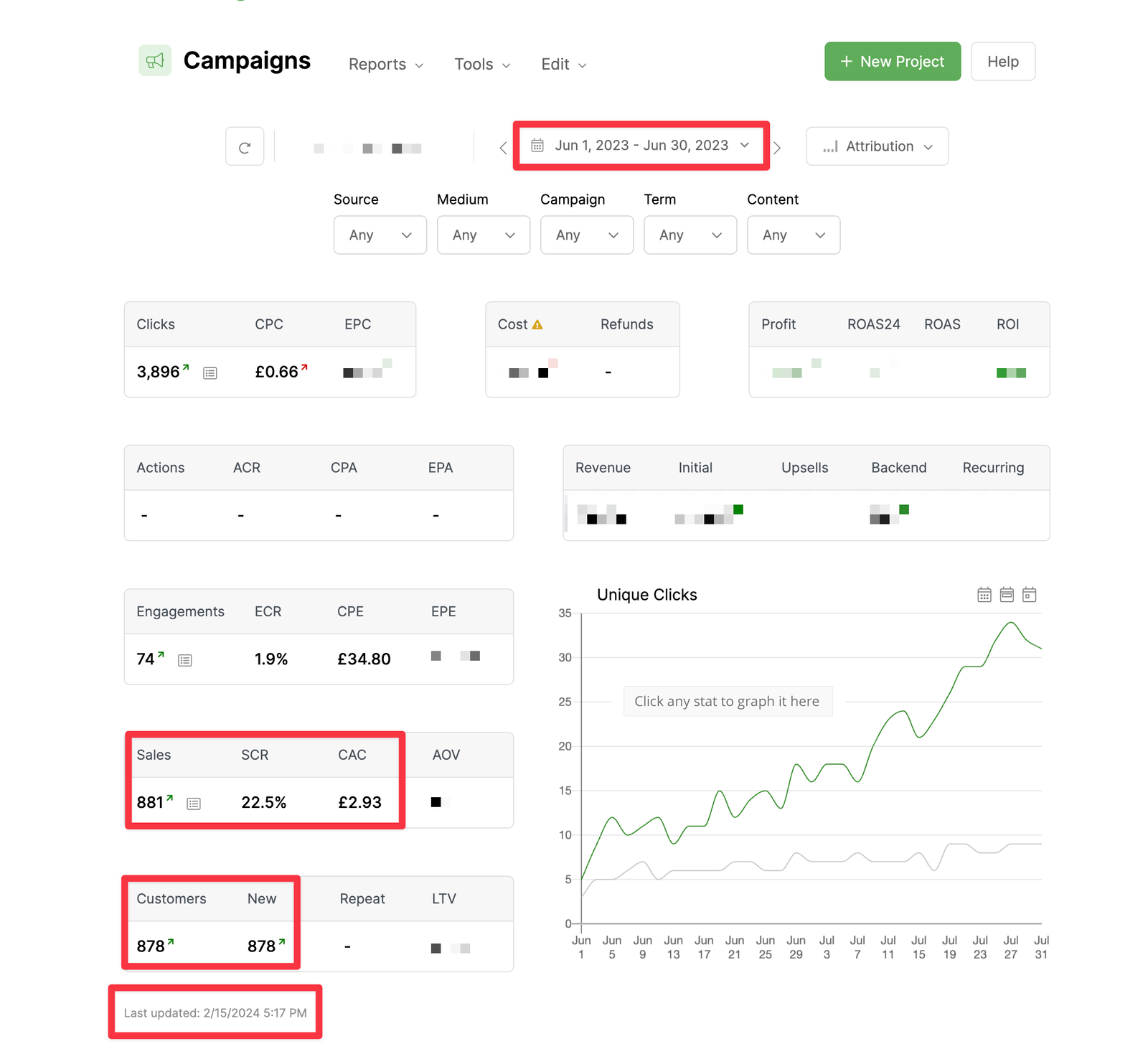Viewport: 1148px width, 1059px height.
Task: Expand the Source filter dropdown
Action: coord(380,235)
